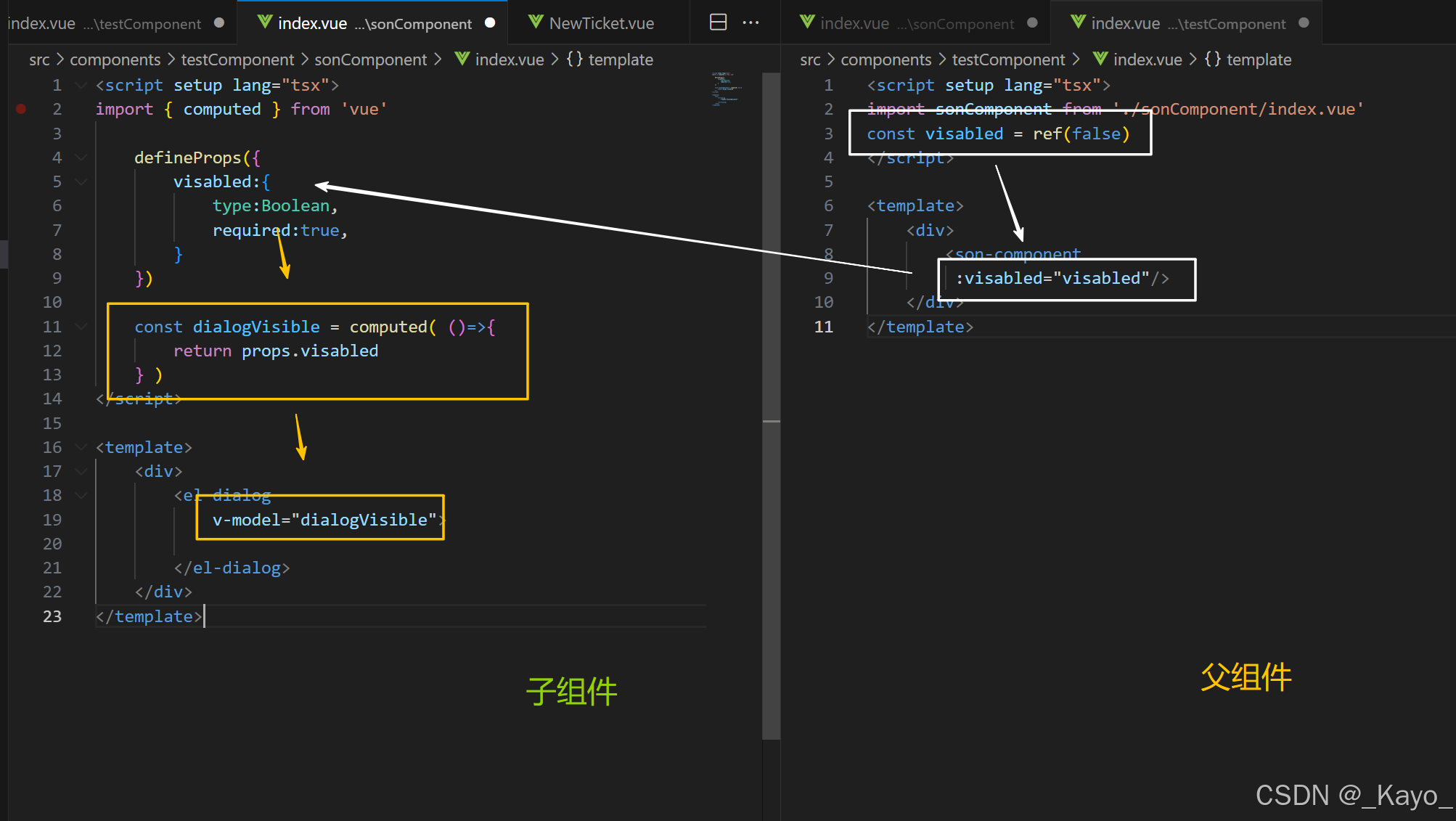1456x821 pixels.
Task: Click the unsaved dot on the right testComponent tab
Action: tap(1304, 23)
